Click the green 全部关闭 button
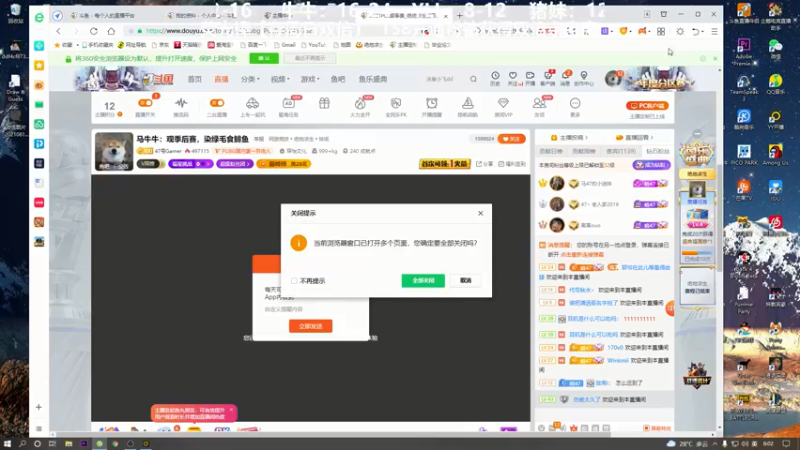800x450 pixels. tap(423, 281)
